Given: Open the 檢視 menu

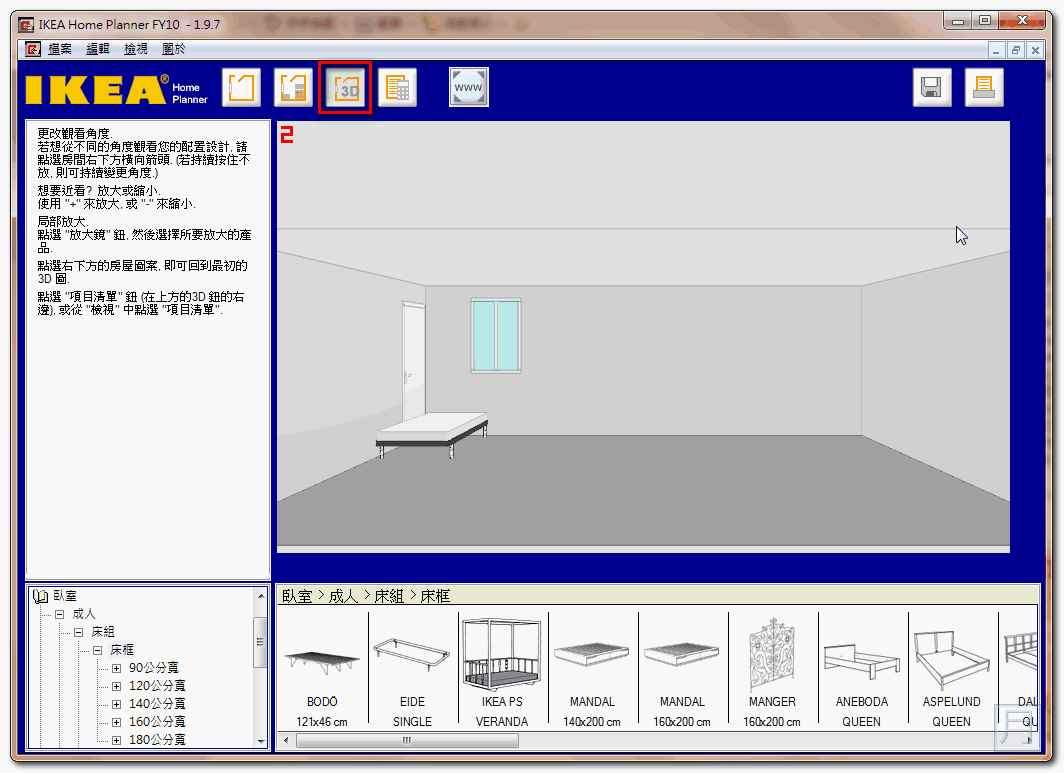Looking at the screenshot, I should point(135,49).
